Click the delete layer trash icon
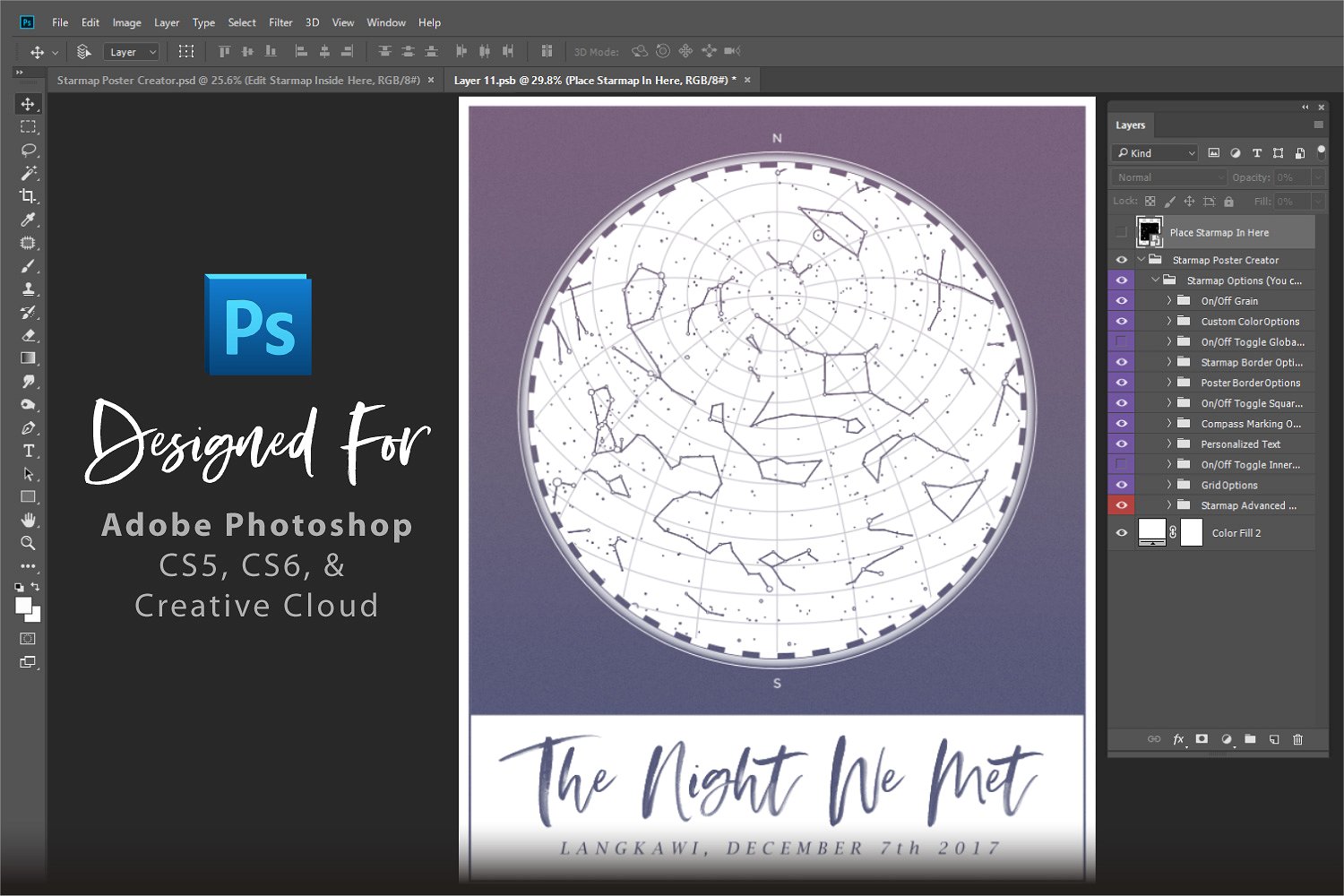Viewport: 1344px width, 896px height. [1297, 739]
